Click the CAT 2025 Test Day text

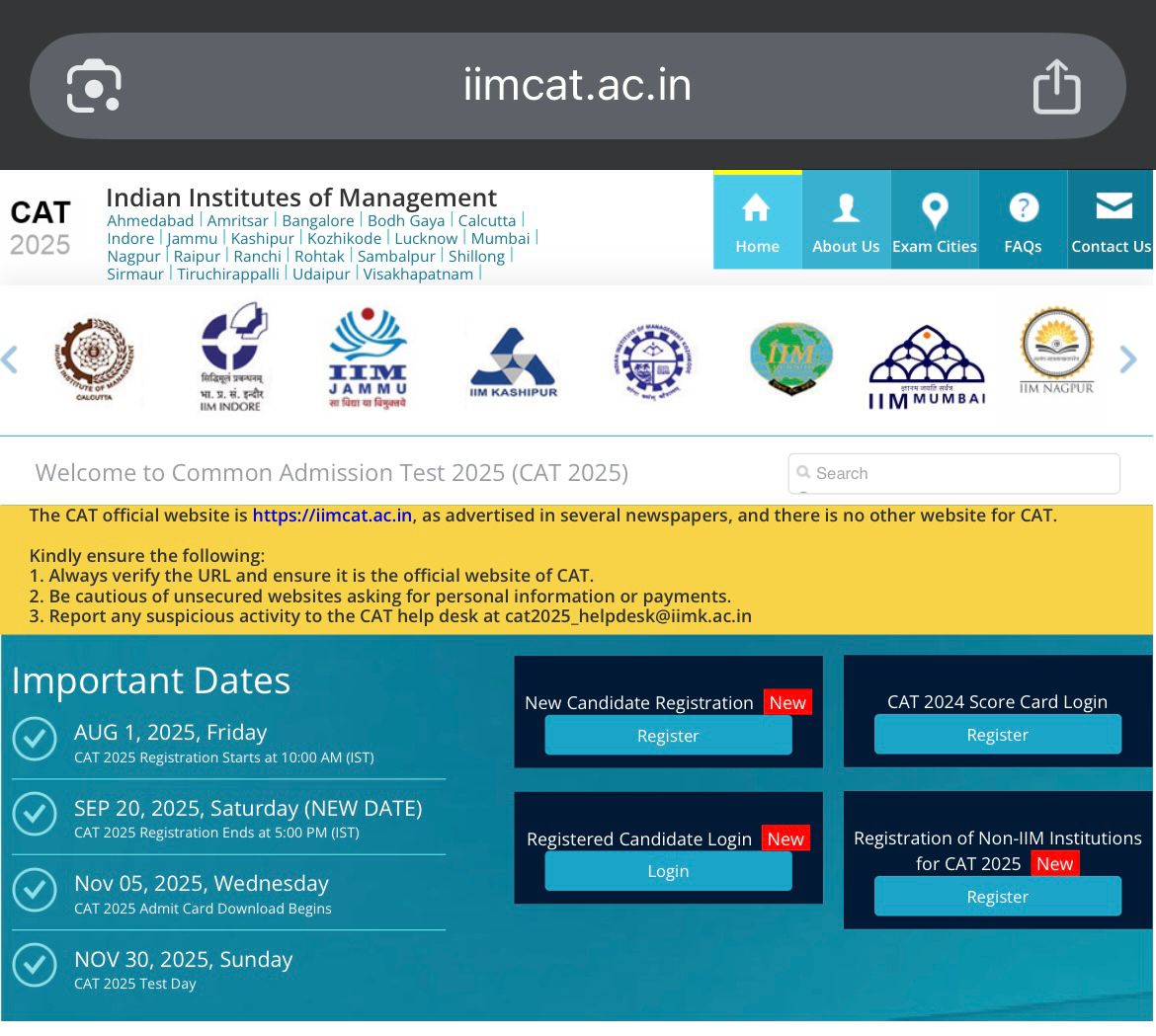coord(135,984)
